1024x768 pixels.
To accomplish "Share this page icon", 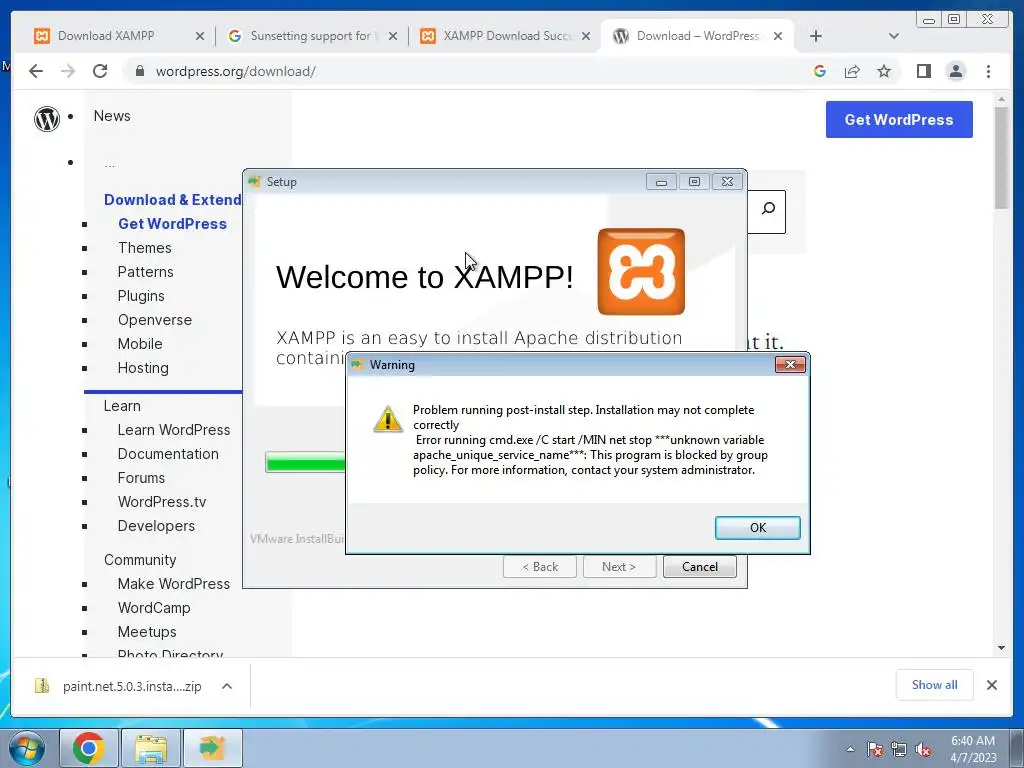I will [852, 71].
